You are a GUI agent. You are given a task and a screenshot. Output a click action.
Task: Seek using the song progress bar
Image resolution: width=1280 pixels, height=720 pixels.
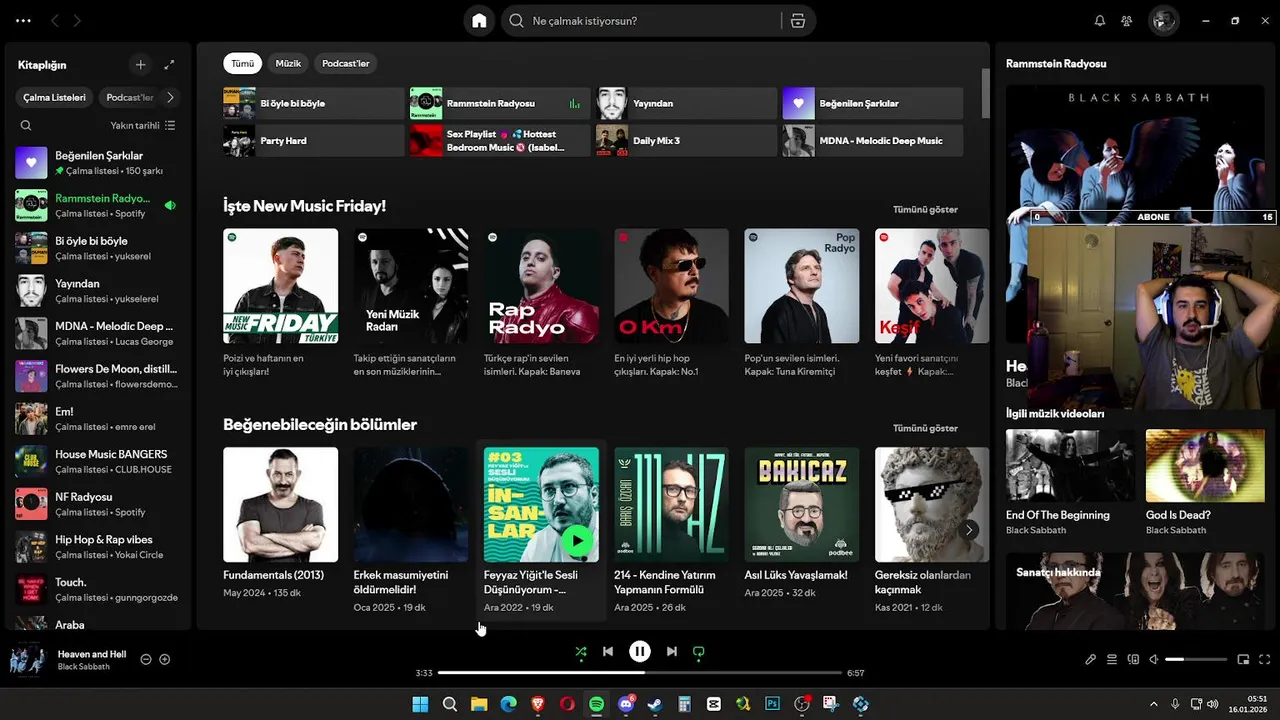coord(640,673)
